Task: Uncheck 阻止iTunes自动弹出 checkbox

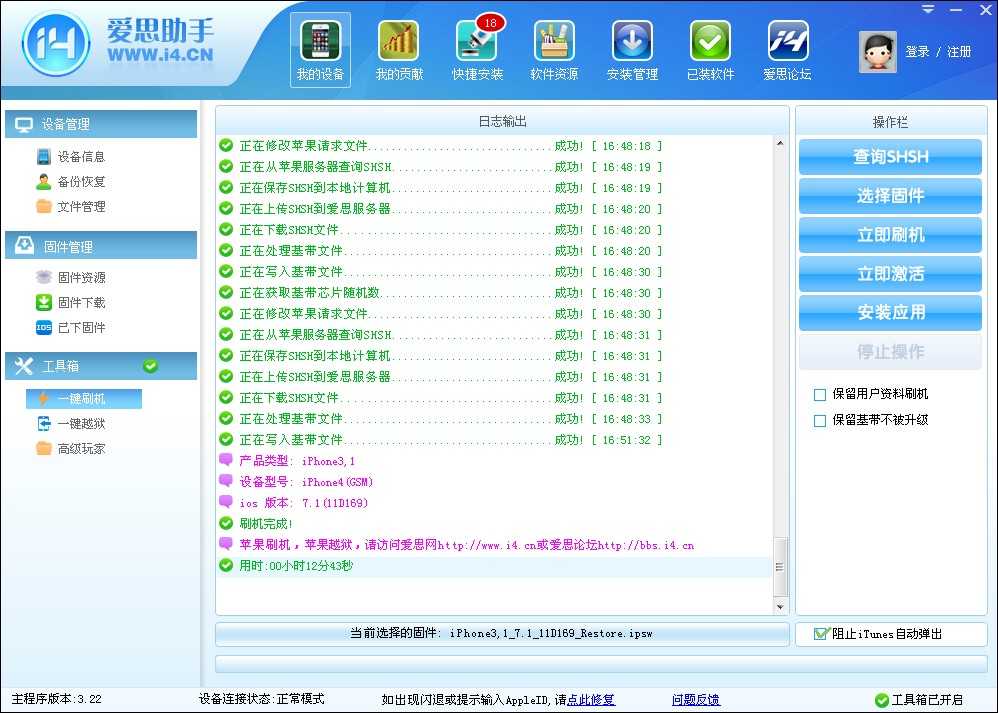Action: click(821, 633)
